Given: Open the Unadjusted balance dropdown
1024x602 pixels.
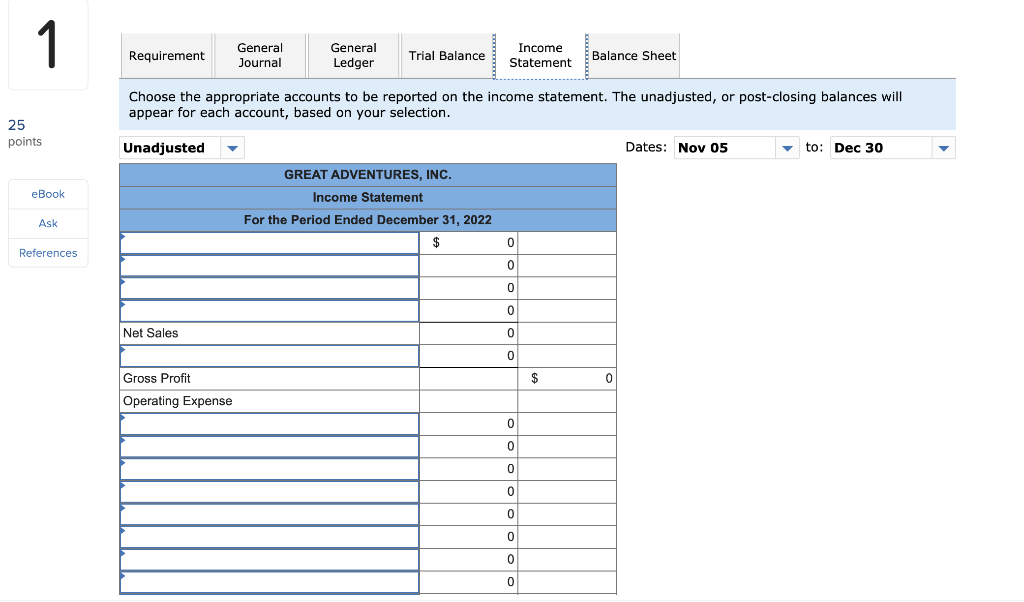Looking at the screenshot, I should (x=233, y=147).
